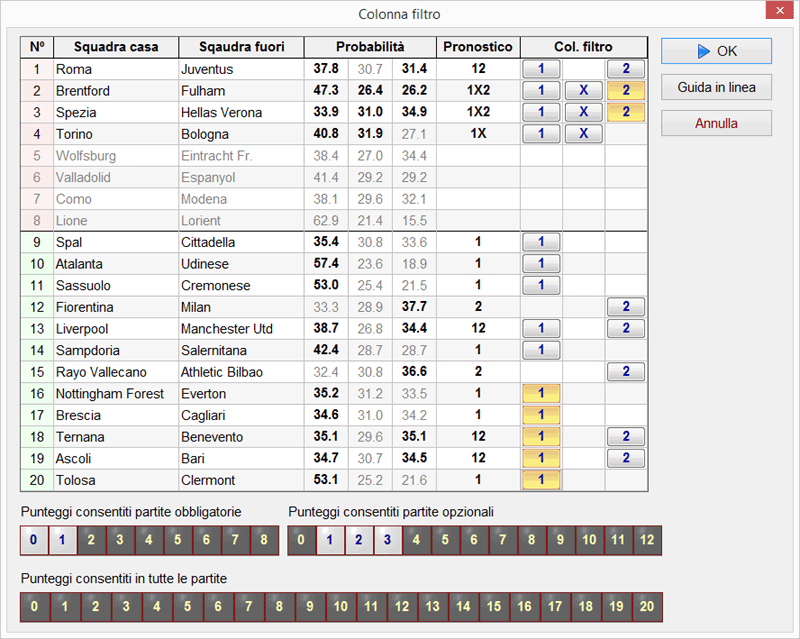This screenshot has height=639, width=800.
Task: Open the Guida in linea help
Action: pyautogui.click(x=716, y=87)
